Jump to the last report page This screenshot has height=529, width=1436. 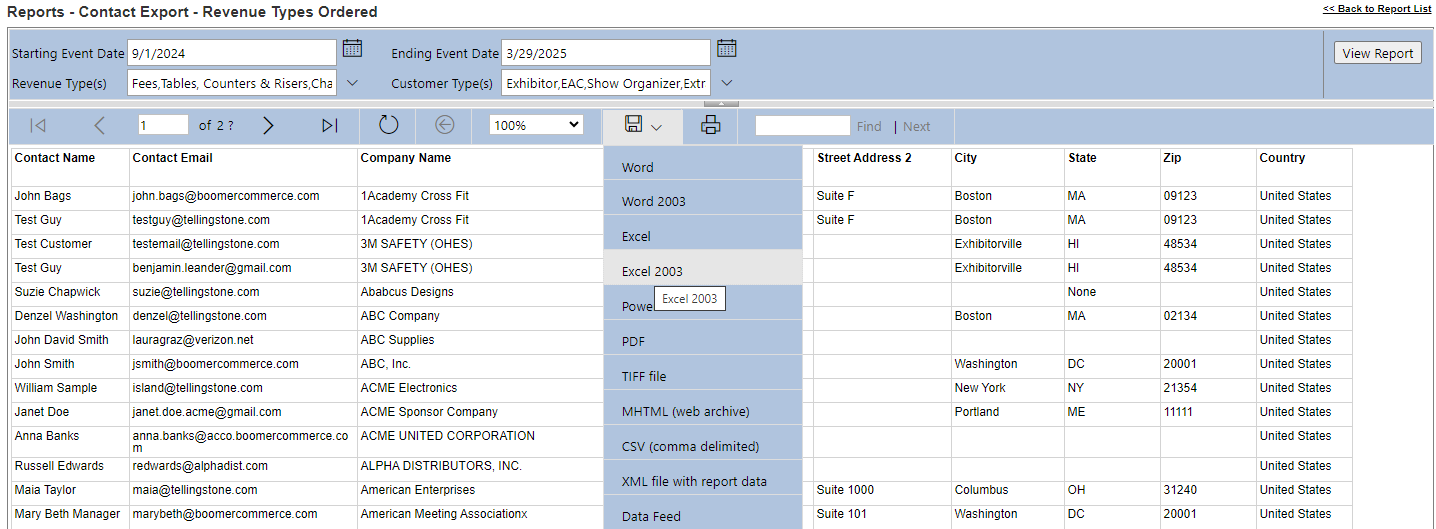(330, 126)
